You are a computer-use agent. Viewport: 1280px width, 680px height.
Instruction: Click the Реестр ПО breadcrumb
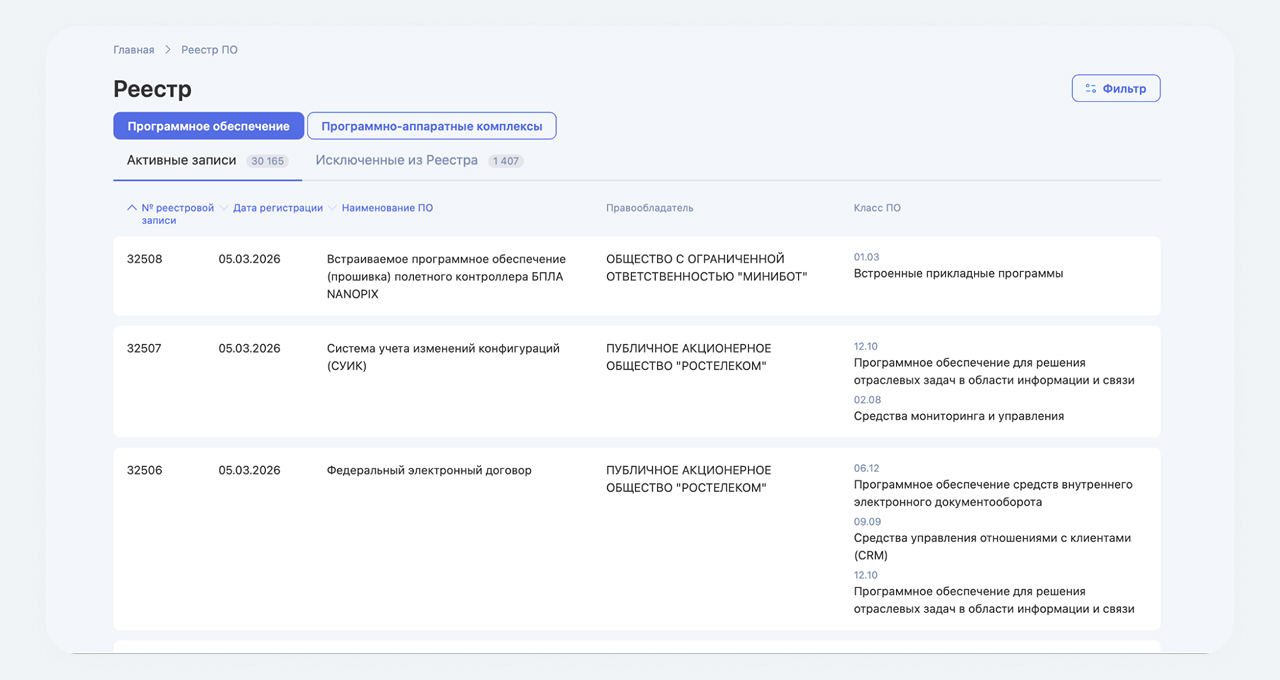pos(209,49)
